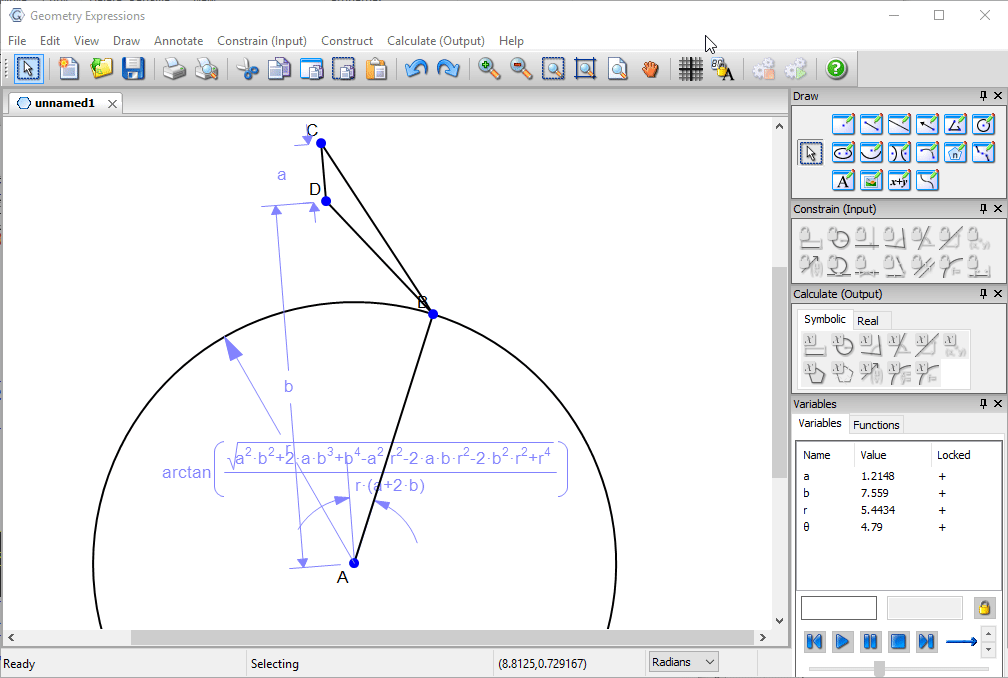Toggle auto-hide pin on Calculate (Output) panel
1008x678 pixels.
point(983,294)
